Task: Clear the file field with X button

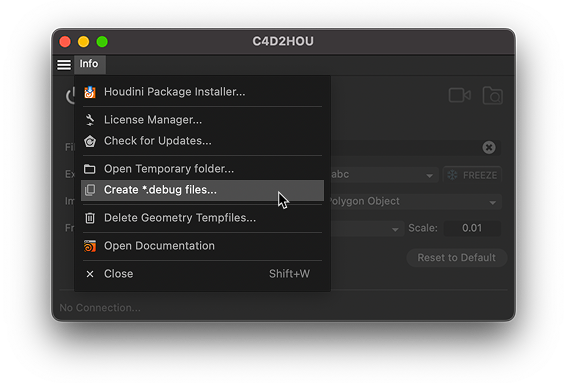Action: (489, 147)
